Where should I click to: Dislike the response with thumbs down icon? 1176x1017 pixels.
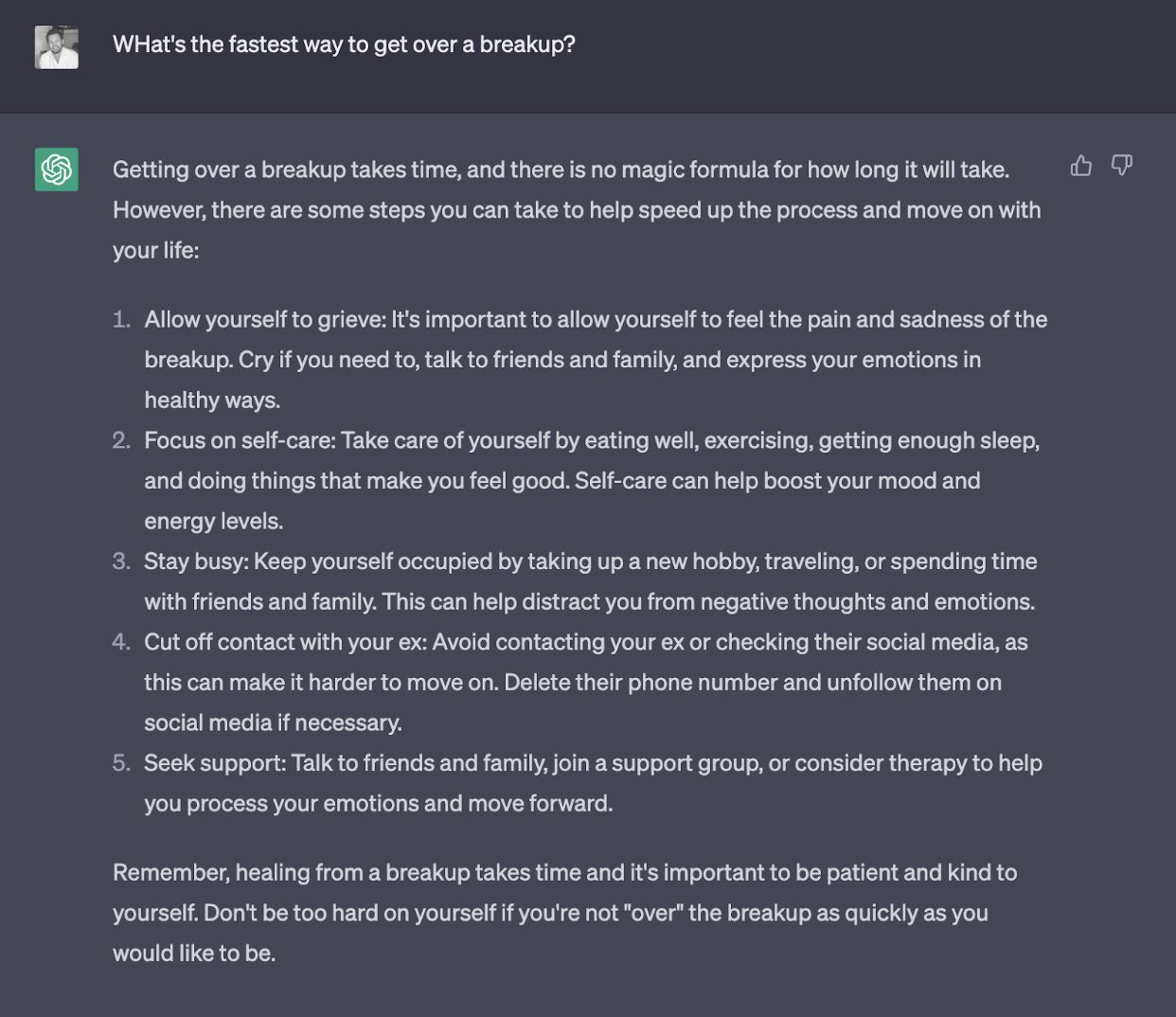click(1122, 166)
